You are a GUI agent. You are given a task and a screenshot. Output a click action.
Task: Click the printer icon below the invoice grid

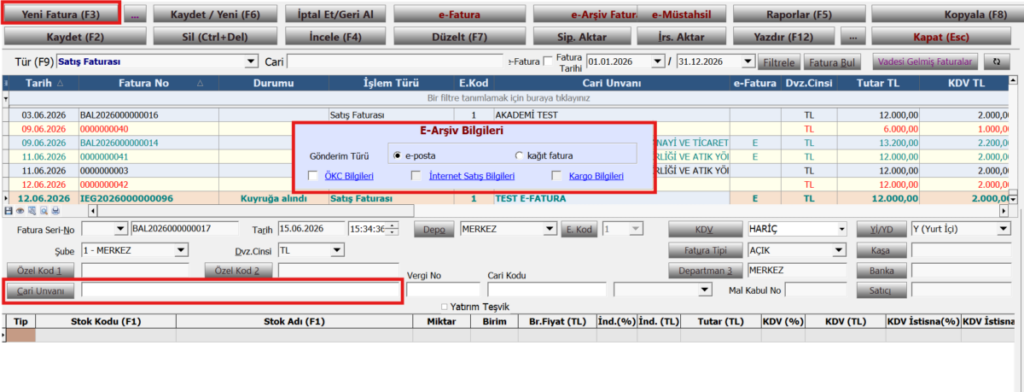point(56,211)
